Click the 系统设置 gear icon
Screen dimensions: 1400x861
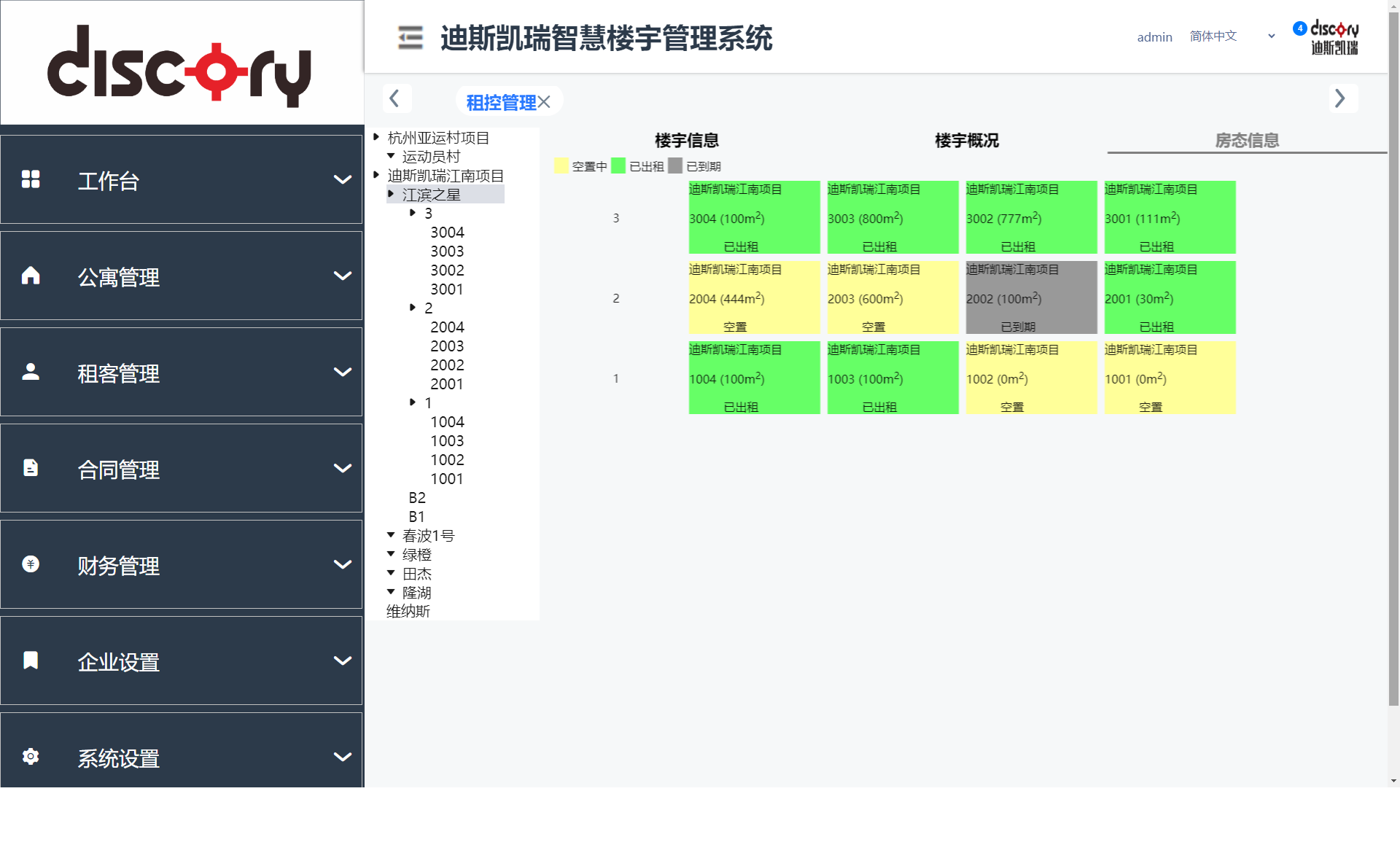[31, 757]
